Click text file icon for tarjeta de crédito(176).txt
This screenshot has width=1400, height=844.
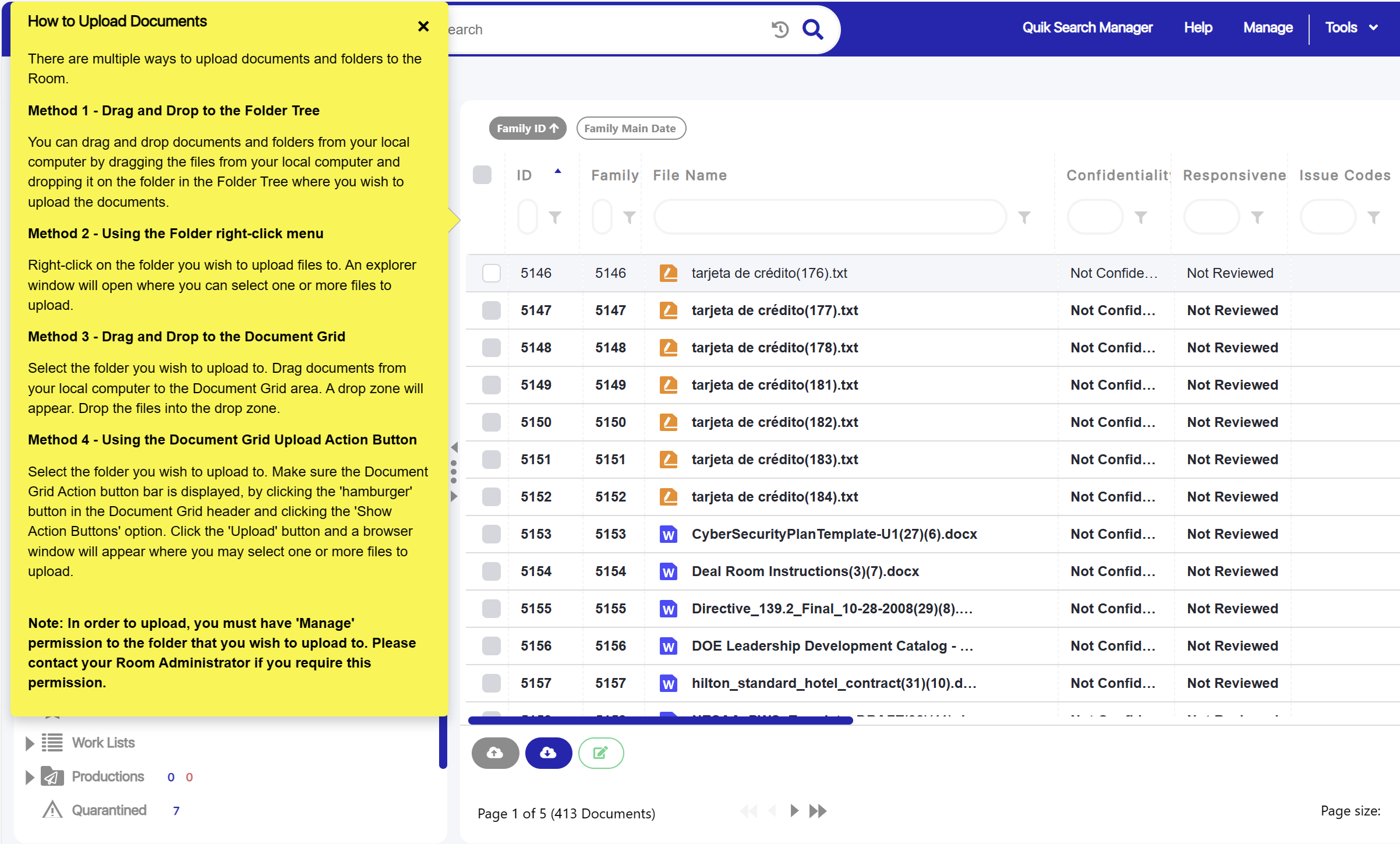pos(668,273)
